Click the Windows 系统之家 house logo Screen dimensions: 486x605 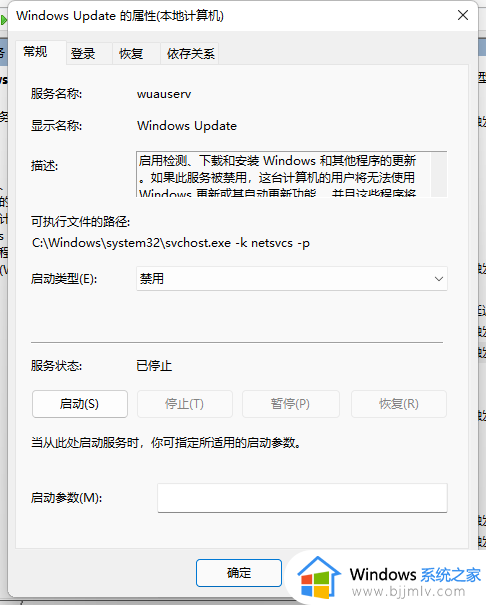pyautogui.click(x=319, y=577)
